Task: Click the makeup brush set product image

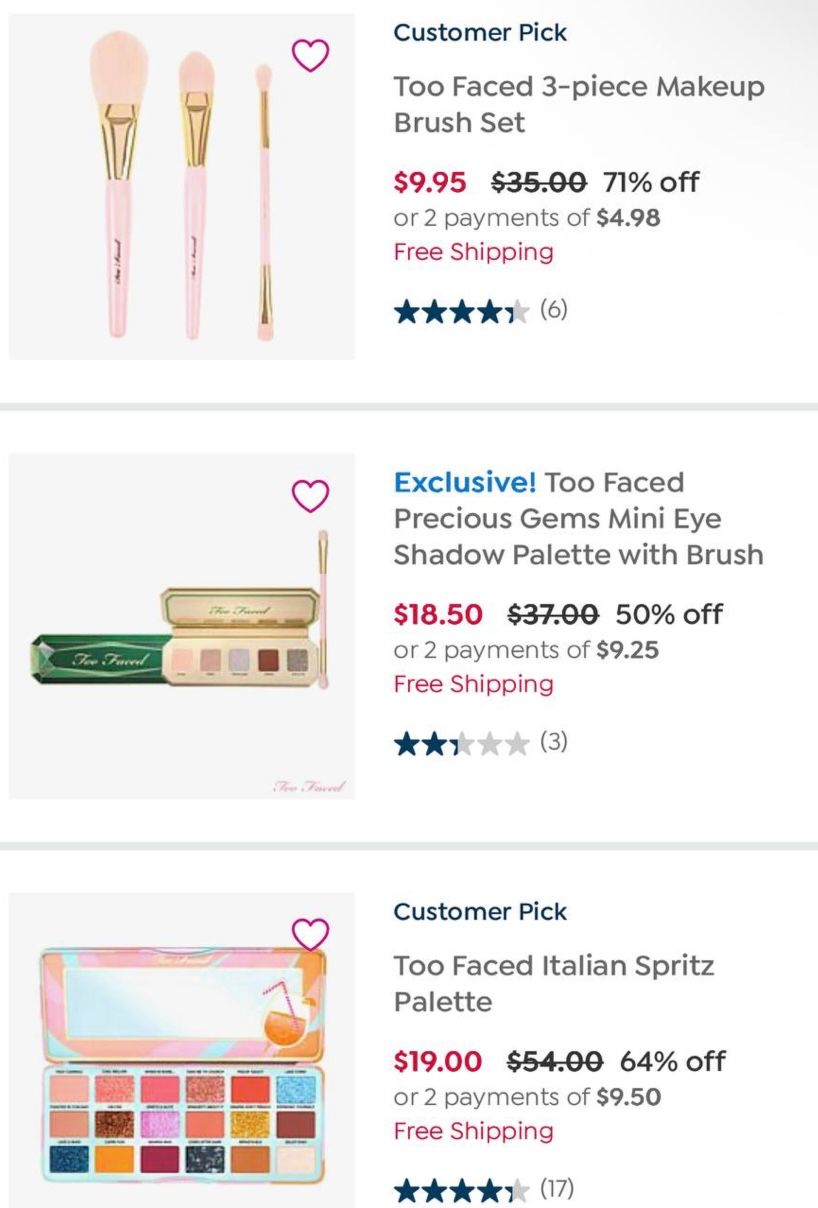Action: (182, 187)
